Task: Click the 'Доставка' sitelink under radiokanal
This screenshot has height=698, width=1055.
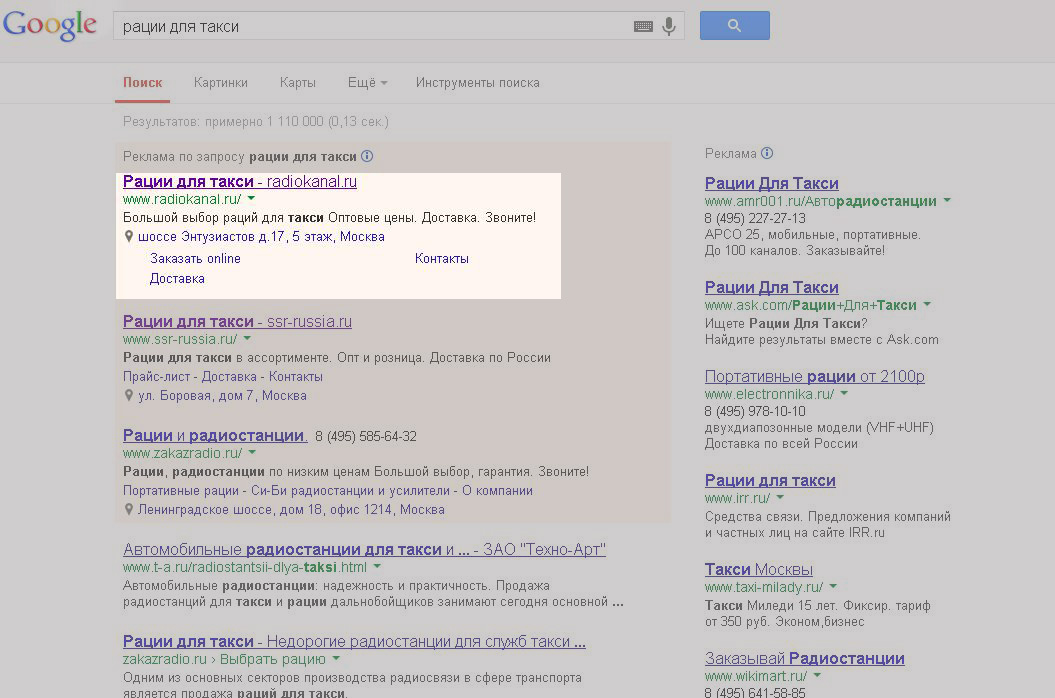Action: tap(177, 279)
